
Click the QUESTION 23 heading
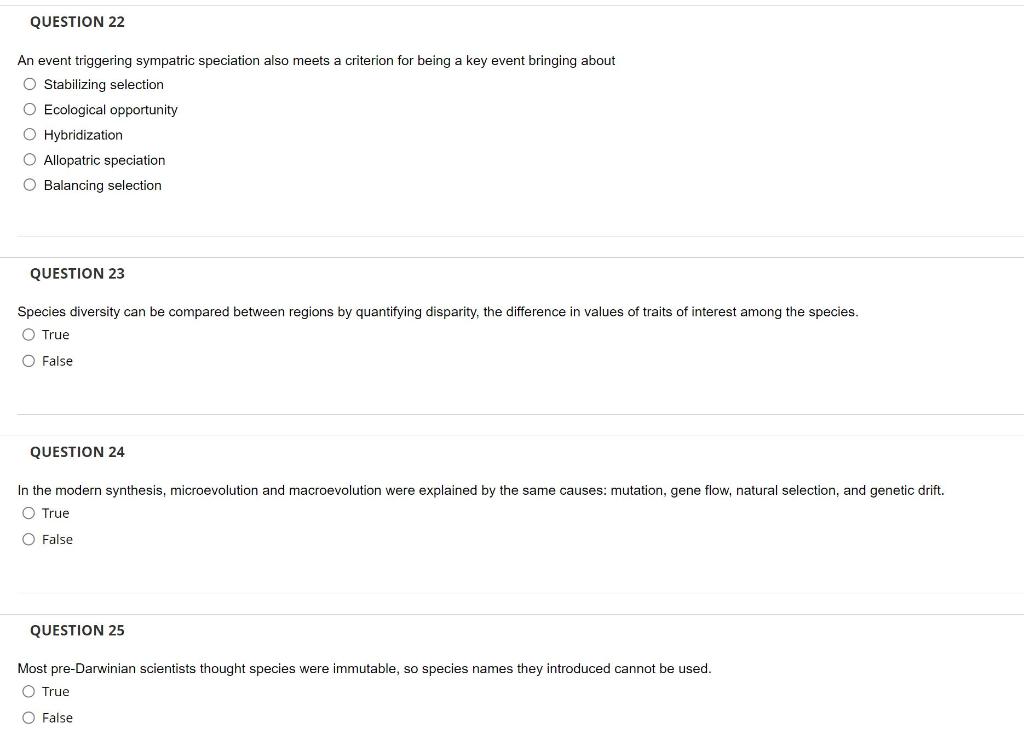(x=77, y=273)
